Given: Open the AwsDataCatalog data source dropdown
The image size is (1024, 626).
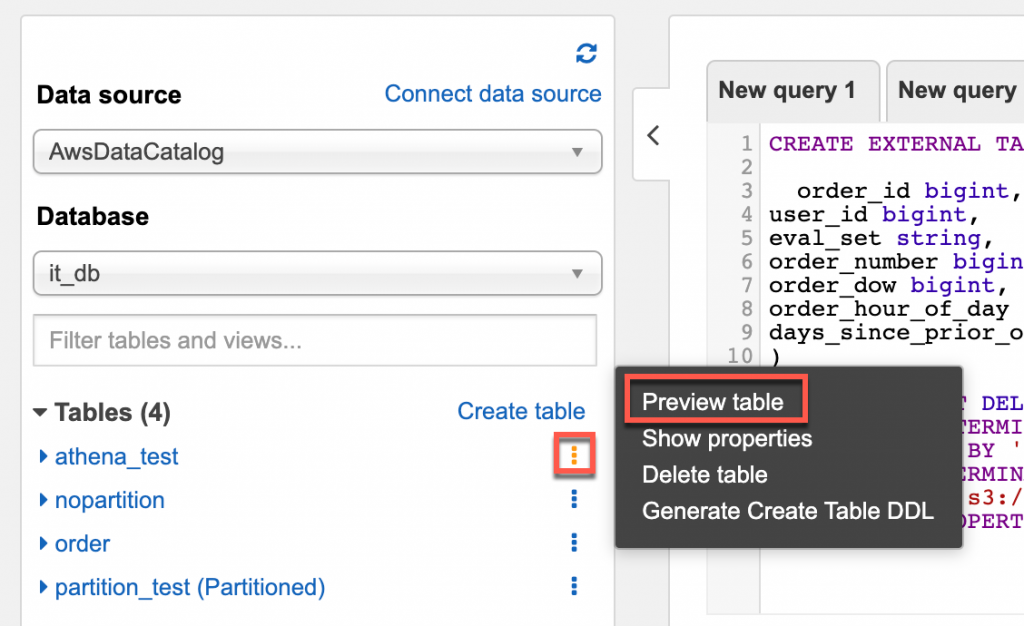Looking at the screenshot, I should (317, 152).
